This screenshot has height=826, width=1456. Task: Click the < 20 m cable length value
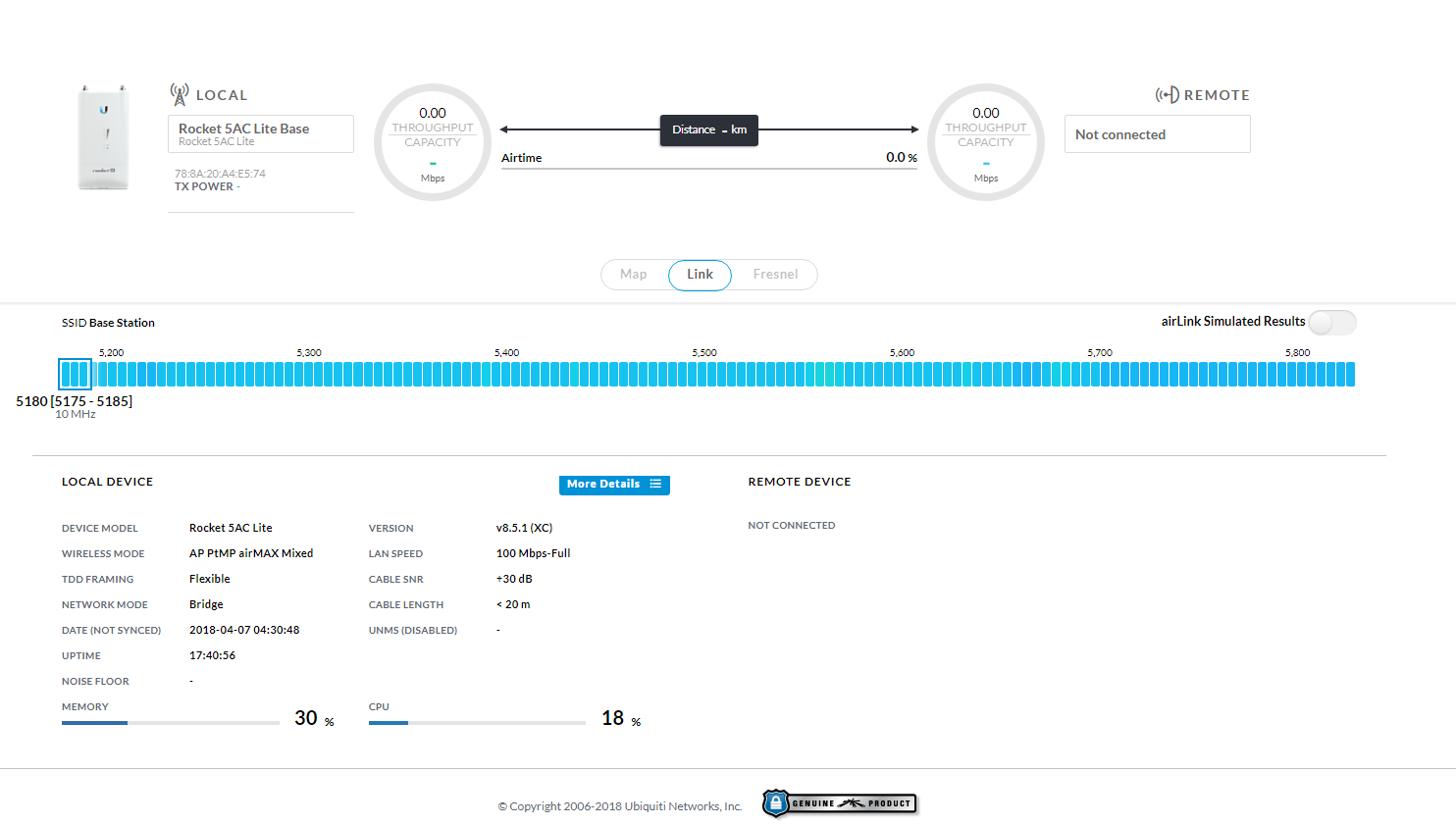tap(513, 604)
